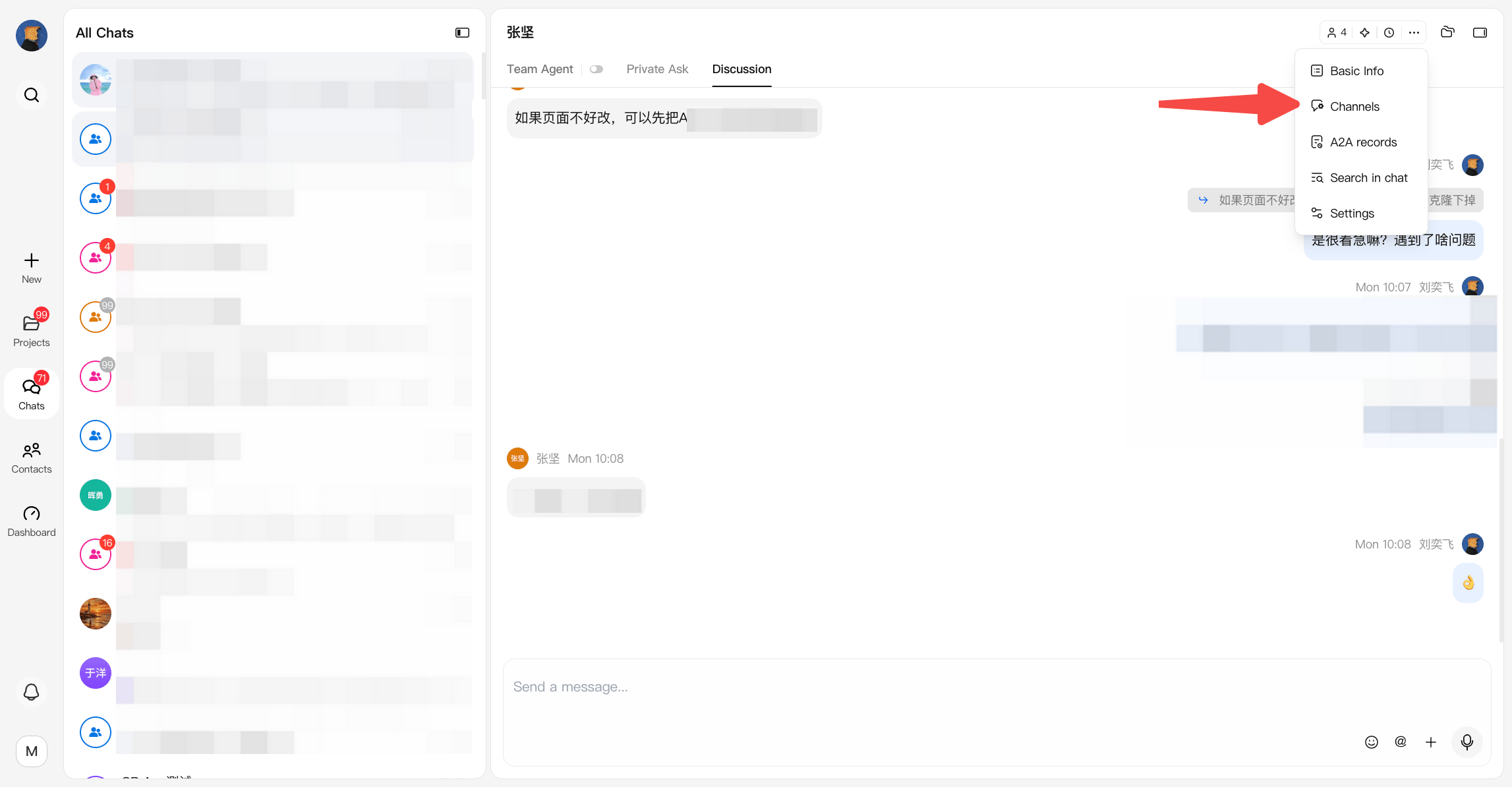
Task: Switch to the Private Ask tab
Action: pyautogui.click(x=657, y=69)
